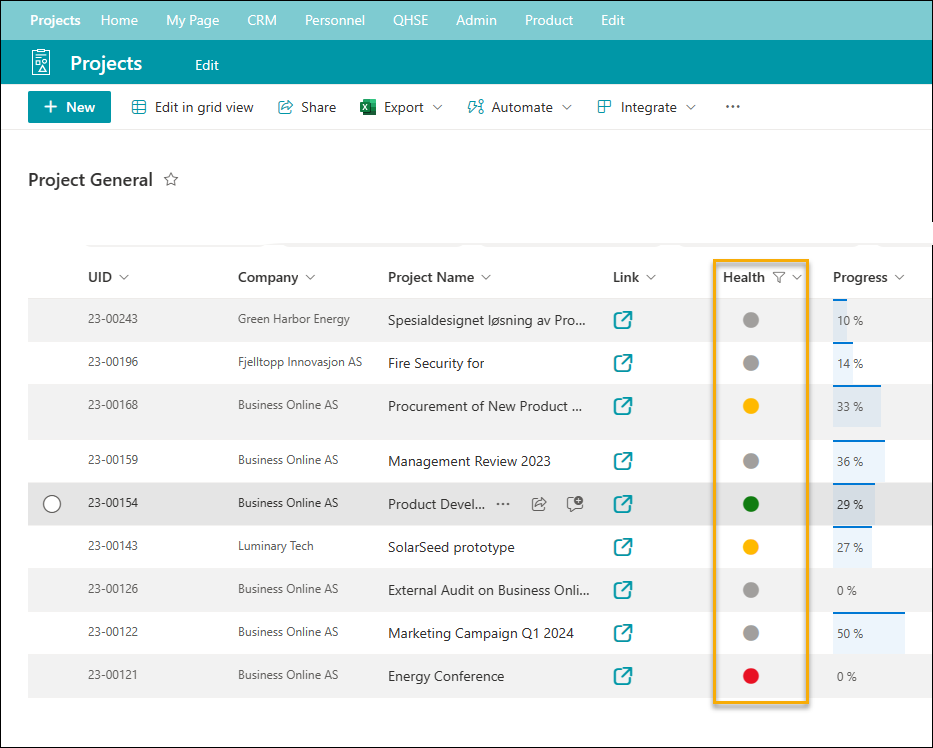Click 10 % progress bar for 23-00243
This screenshot has width=933, height=748.
click(840, 320)
